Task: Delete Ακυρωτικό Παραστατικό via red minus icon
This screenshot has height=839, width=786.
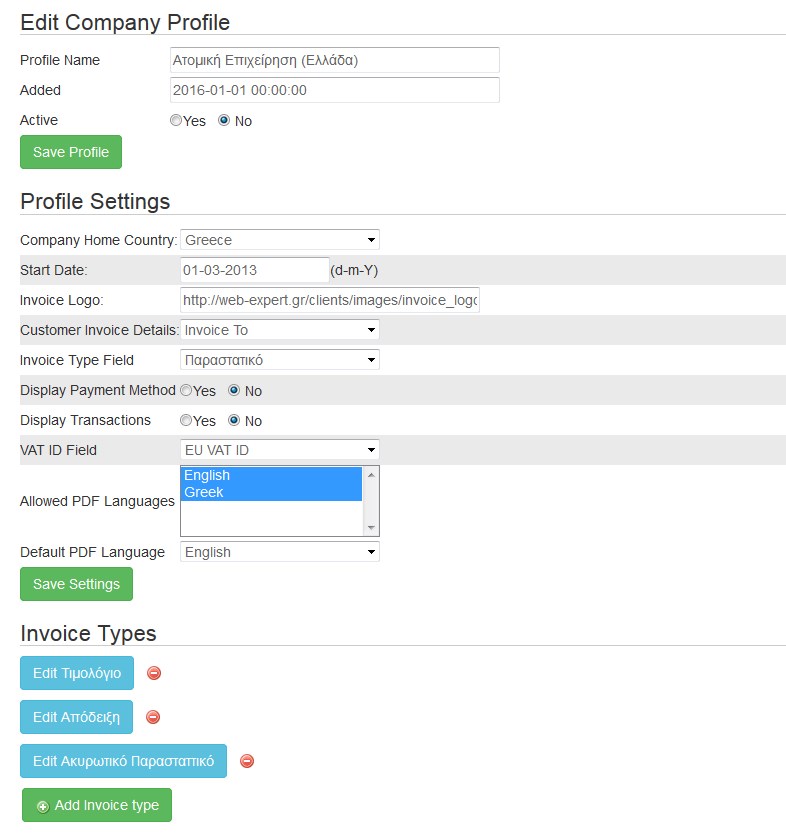Action: (247, 761)
